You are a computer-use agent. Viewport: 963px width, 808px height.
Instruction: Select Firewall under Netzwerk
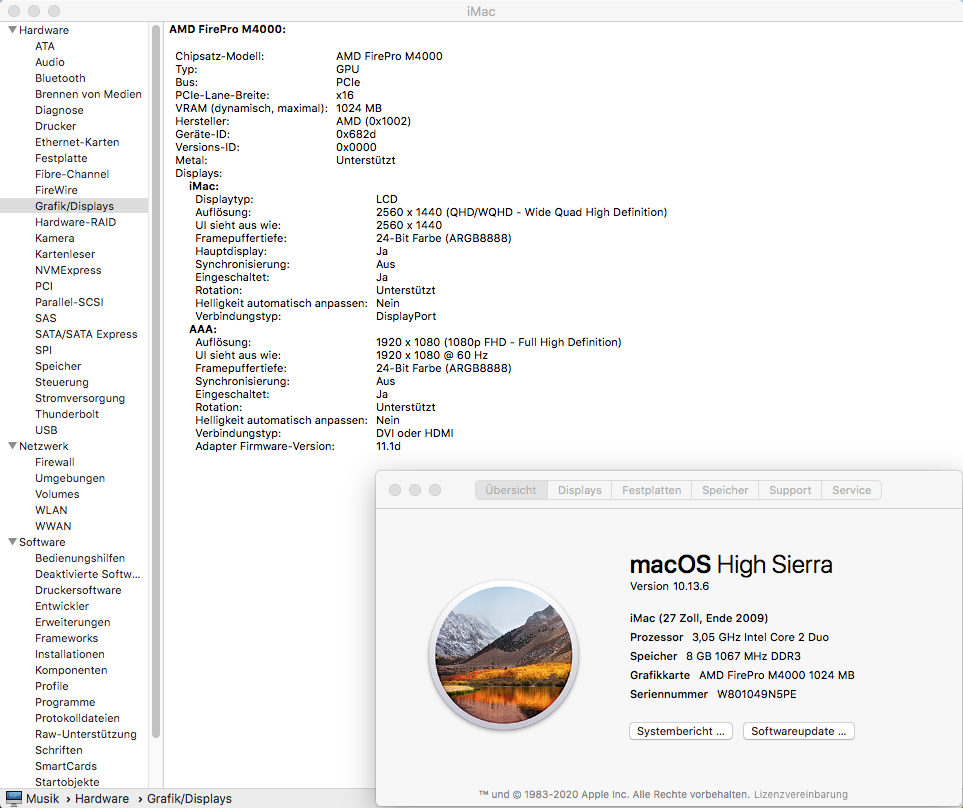tap(55, 462)
